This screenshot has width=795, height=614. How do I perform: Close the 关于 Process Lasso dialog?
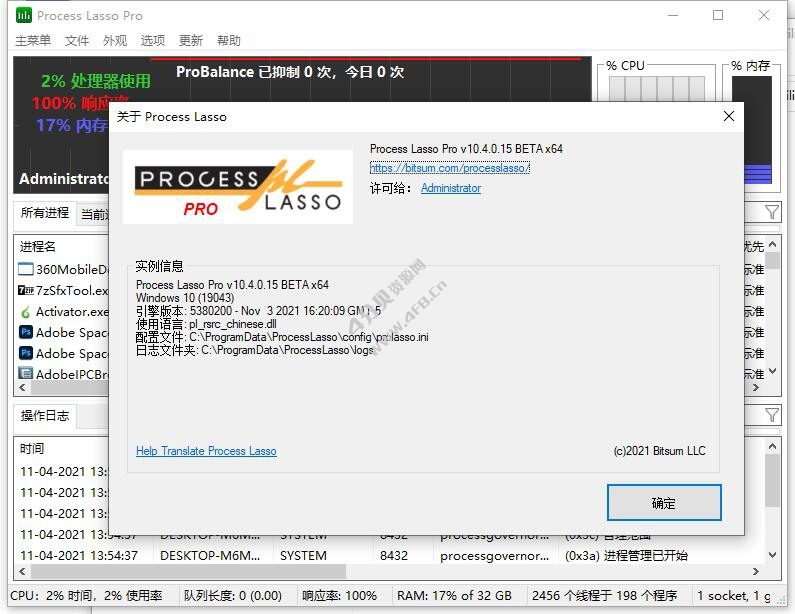click(728, 116)
